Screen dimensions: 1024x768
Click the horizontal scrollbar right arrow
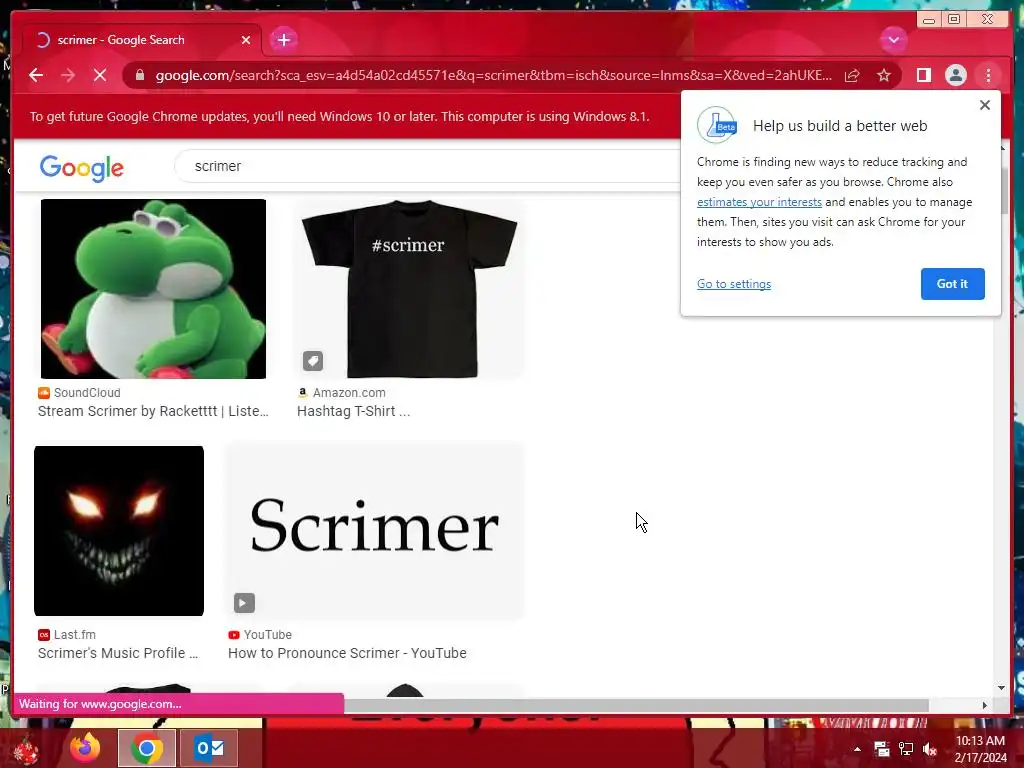985,705
